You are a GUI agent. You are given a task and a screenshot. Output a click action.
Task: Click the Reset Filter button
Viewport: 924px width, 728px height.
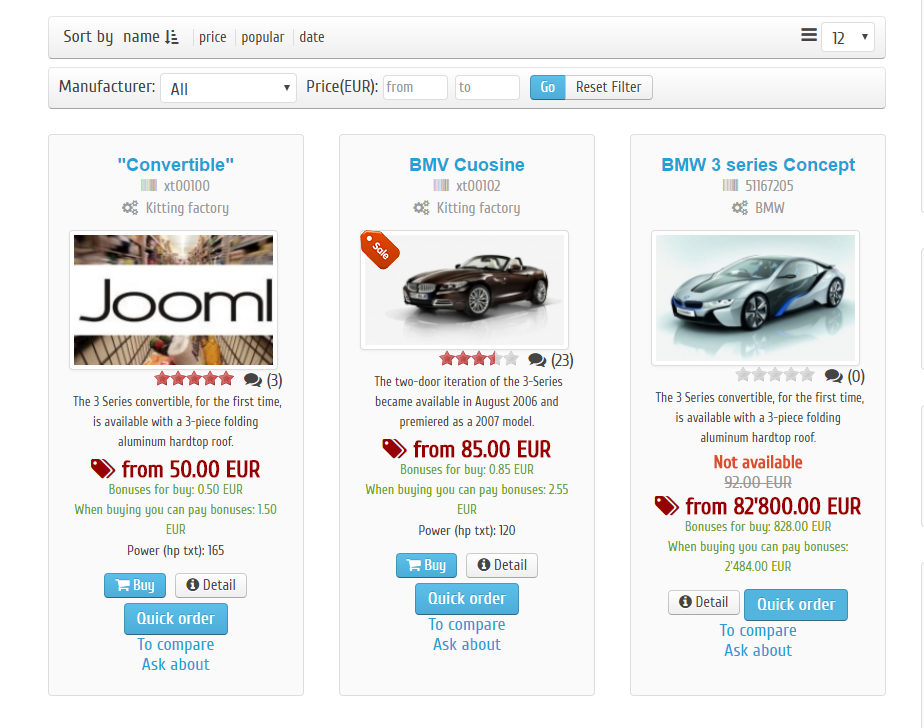click(x=608, y=87)
